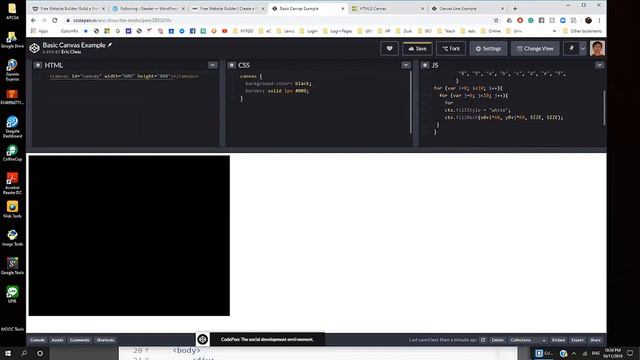Switch to the Wix Free Website Builder tab

click(228, 9)
